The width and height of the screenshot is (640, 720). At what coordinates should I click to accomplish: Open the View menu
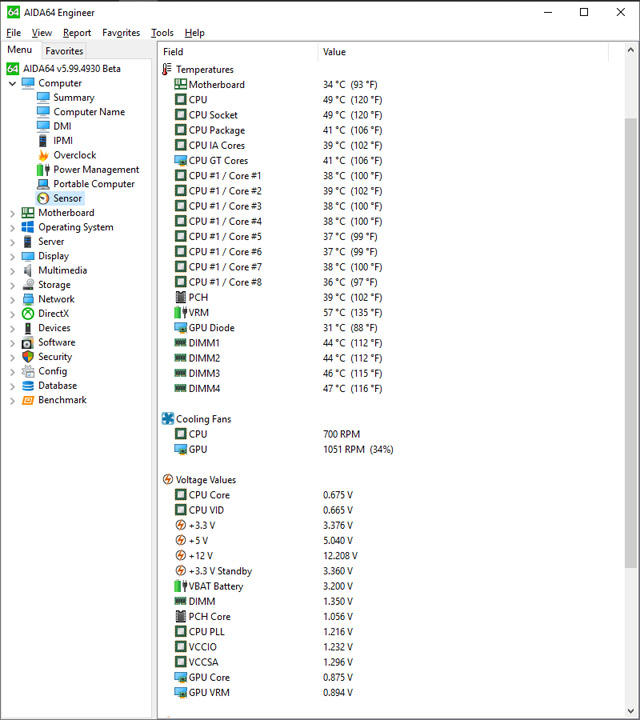tap(42, 33)
